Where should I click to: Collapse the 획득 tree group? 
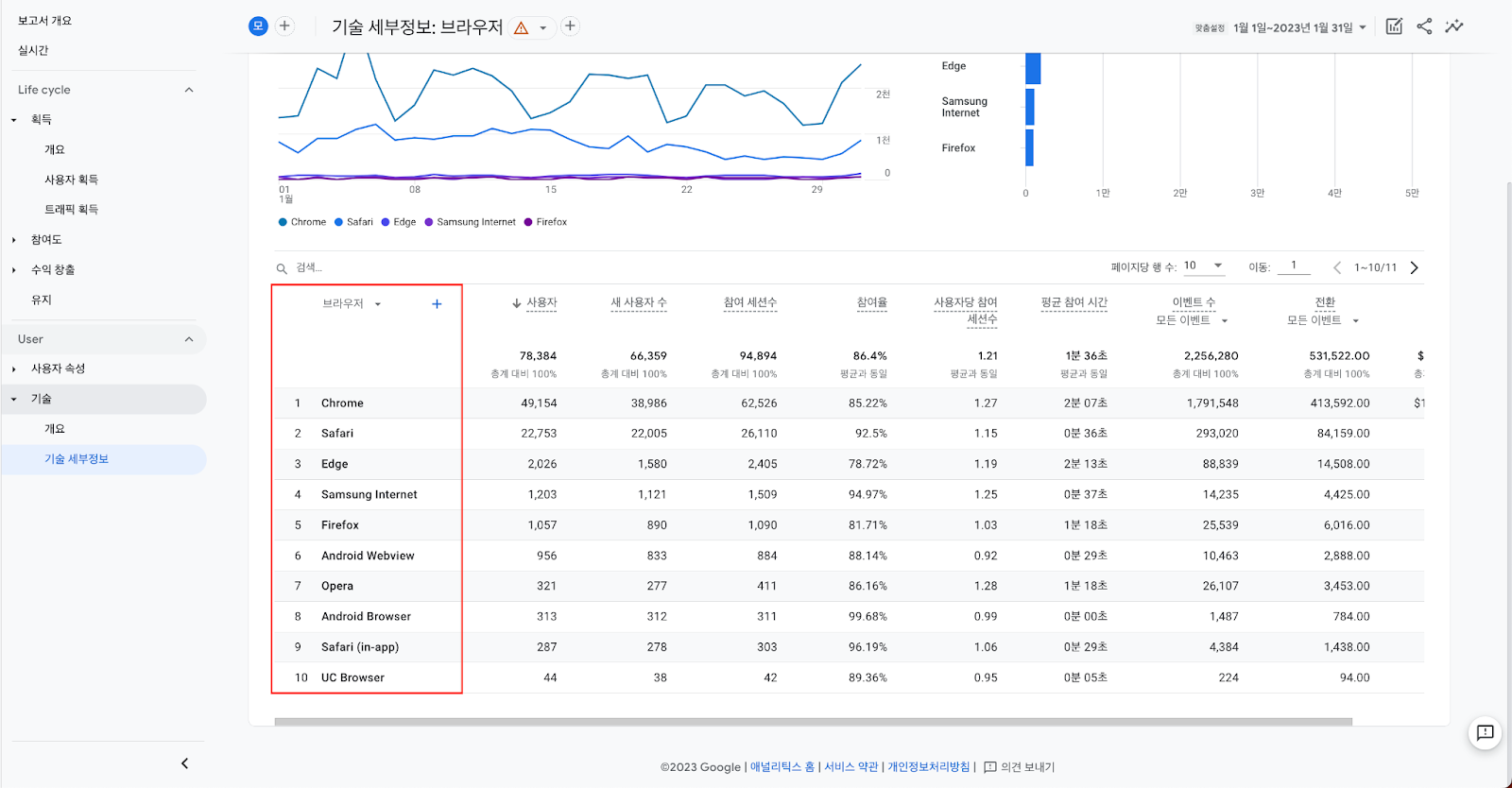click(14, 120)
